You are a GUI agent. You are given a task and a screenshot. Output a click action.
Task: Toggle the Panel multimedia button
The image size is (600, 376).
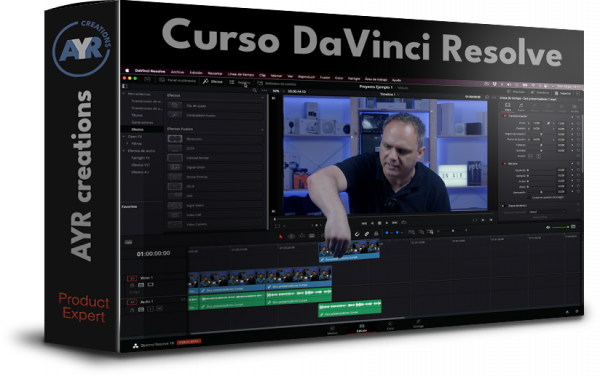(x=177, y=80)
